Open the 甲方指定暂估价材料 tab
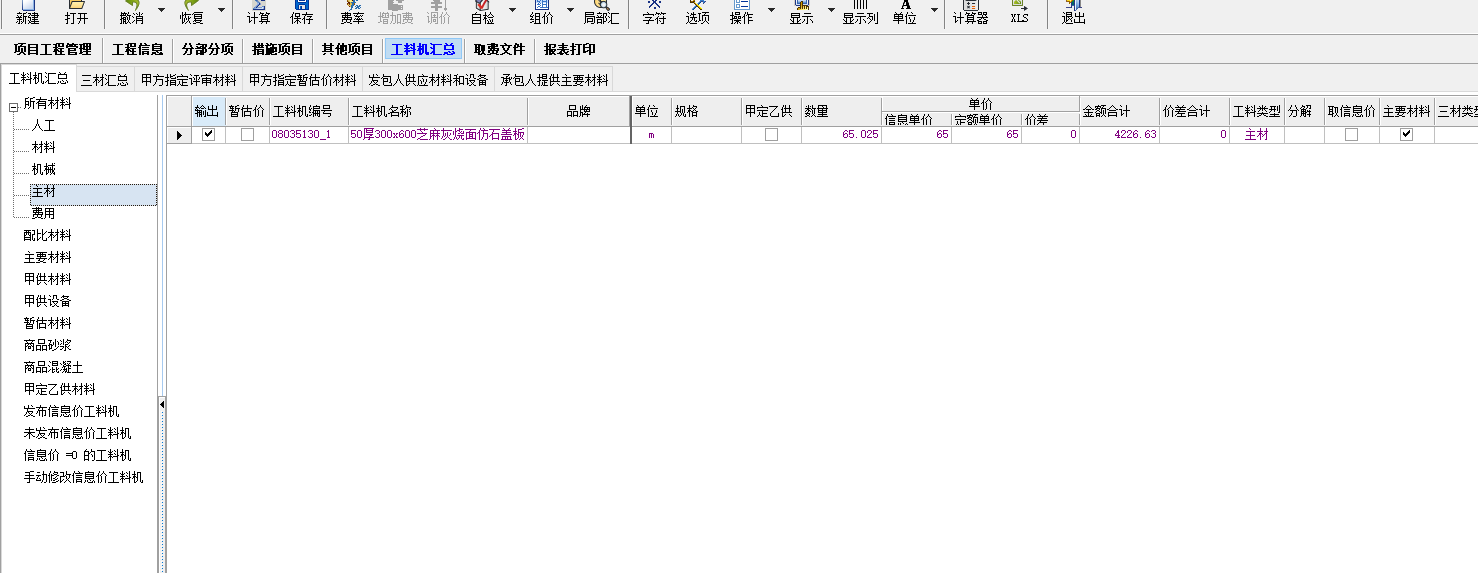1478x573 pixels. (302, 80)
